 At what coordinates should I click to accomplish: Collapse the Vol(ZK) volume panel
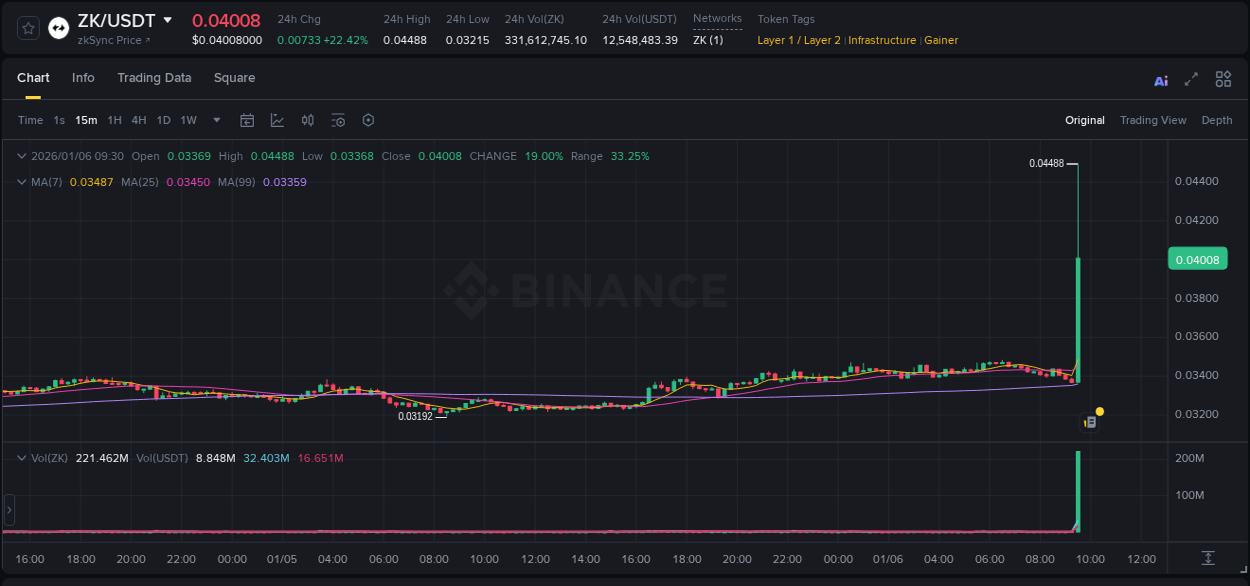22,458
